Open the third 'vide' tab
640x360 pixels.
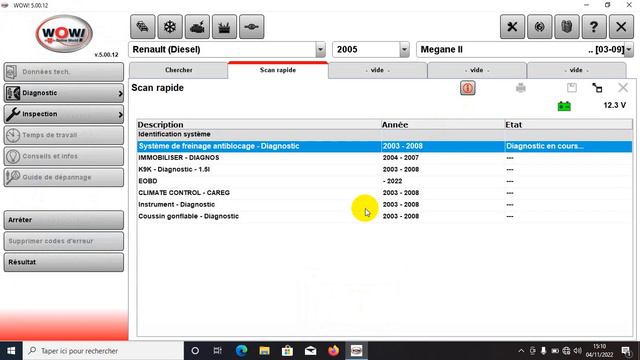click(x=576, y=70)
